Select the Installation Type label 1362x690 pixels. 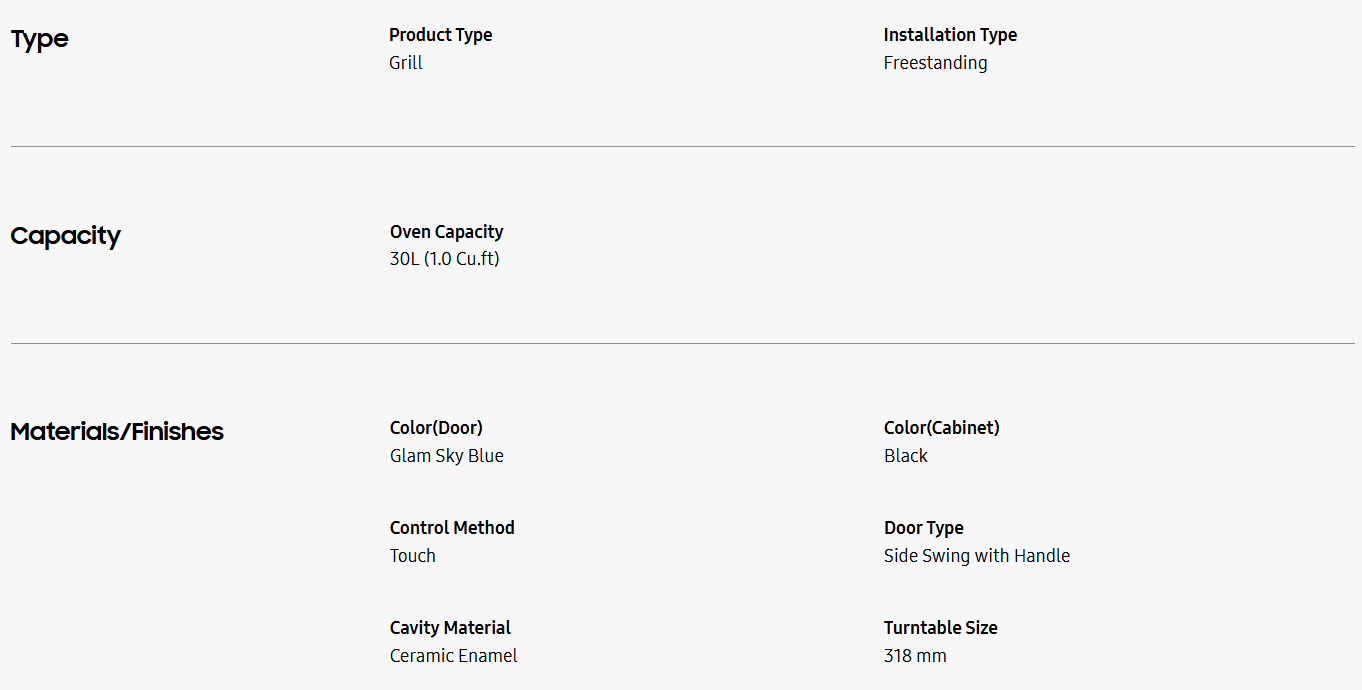click(x=950, y=35)
